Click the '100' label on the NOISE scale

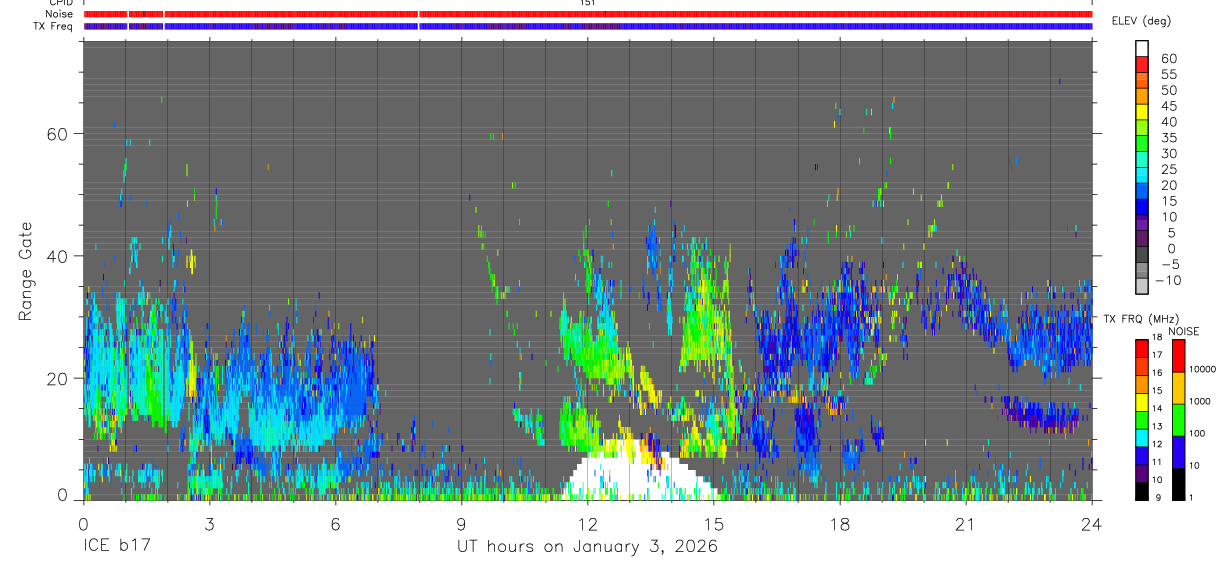(1198, 435)
